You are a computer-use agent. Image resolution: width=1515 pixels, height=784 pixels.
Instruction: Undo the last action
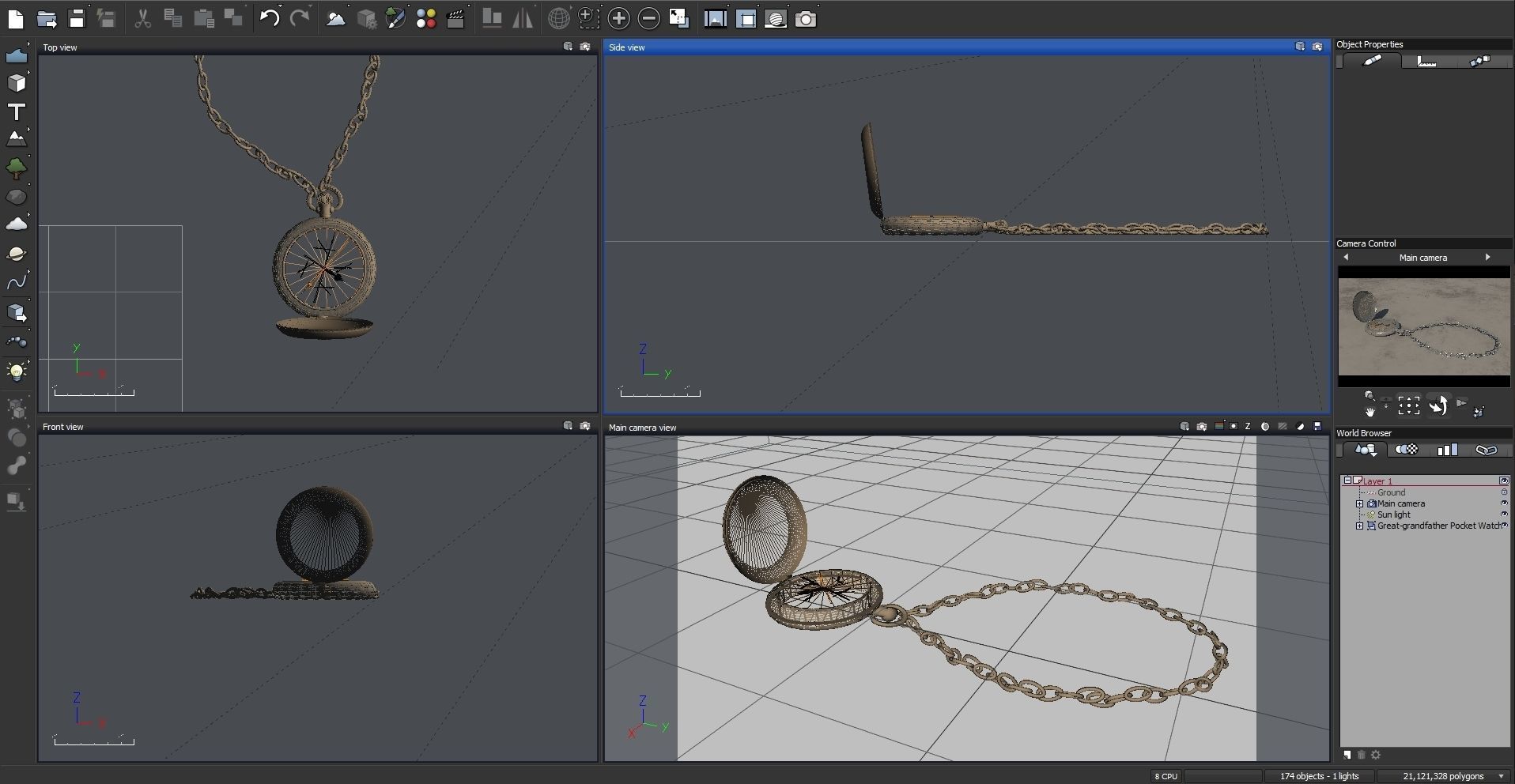tap(269, 18)
